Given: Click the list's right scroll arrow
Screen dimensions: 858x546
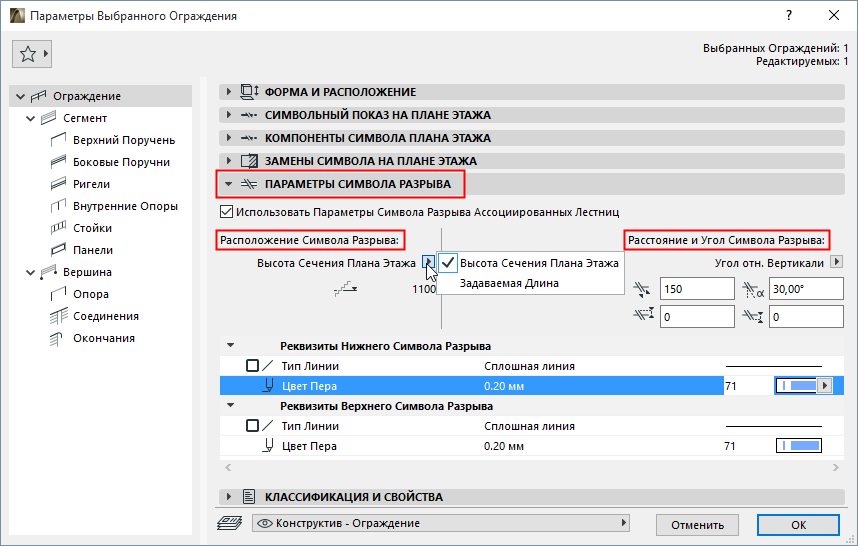Looking at the screenshot, I should [836, 467].
